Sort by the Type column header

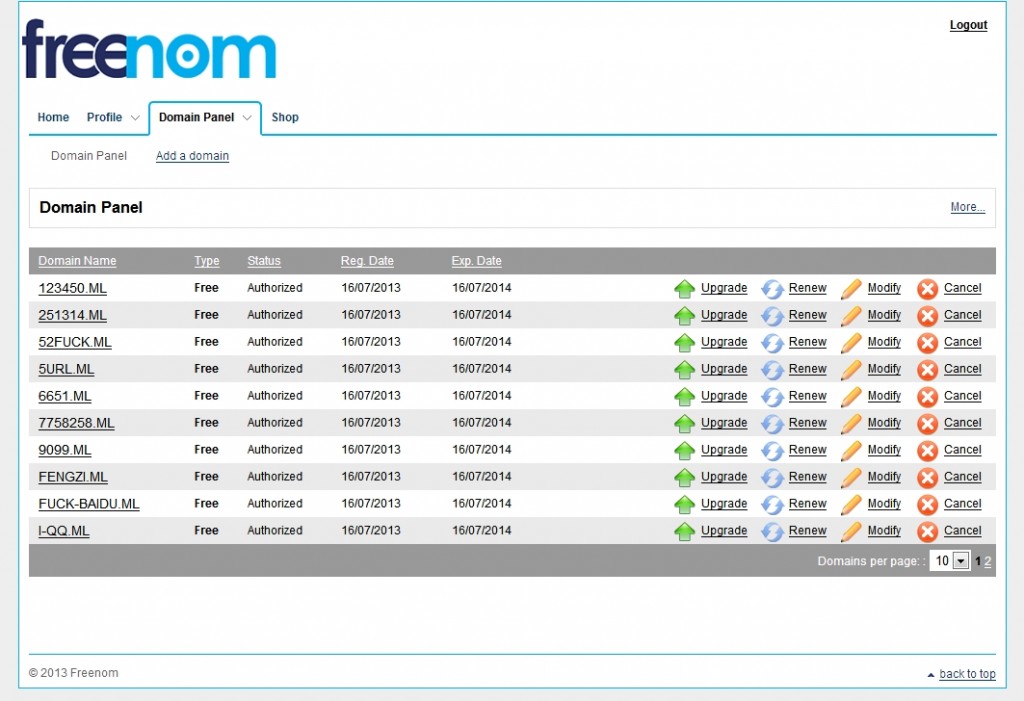click(206, 261)
